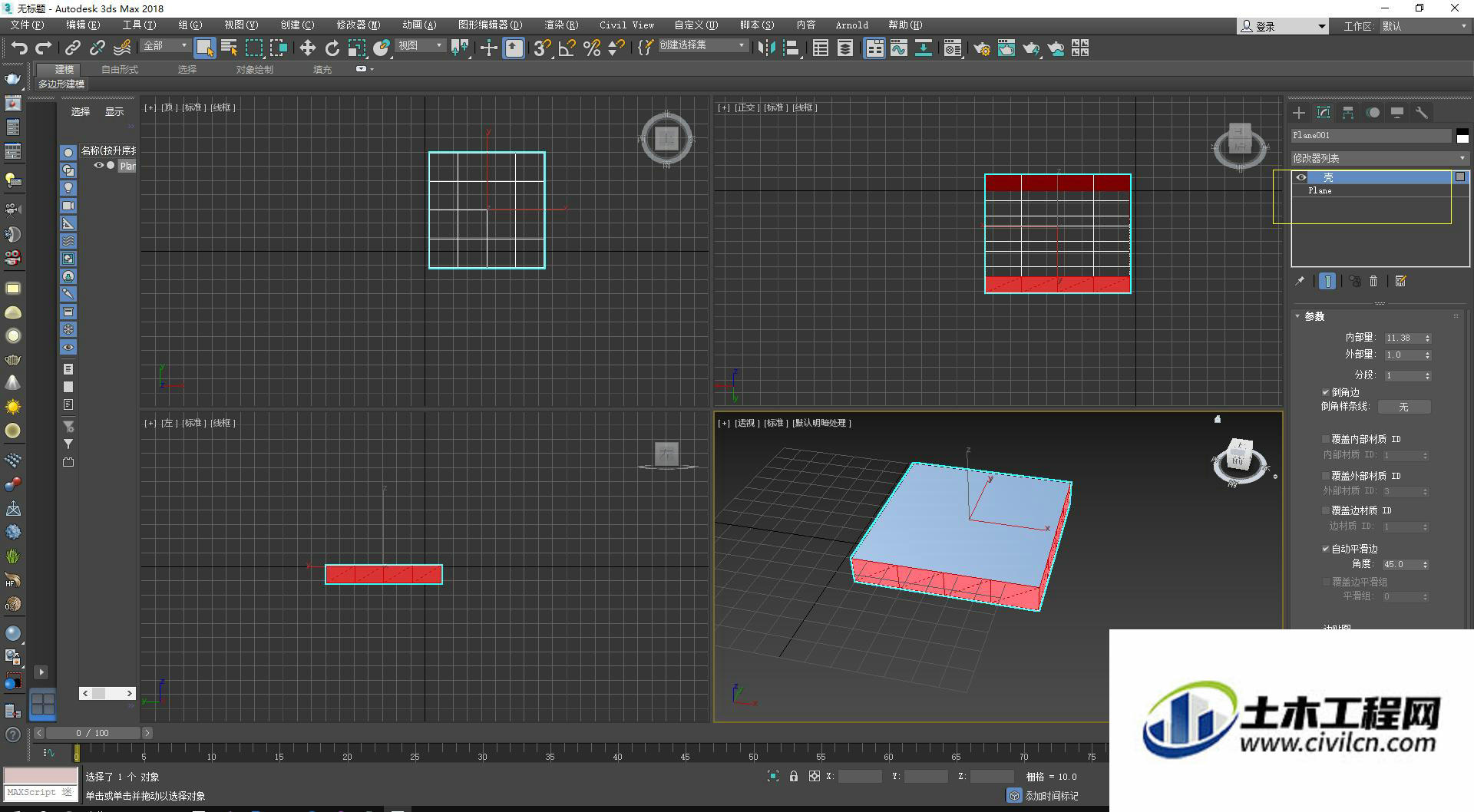Screen dimensions: 1474x812
Task: Click the 多边形建模 panel button
Action: coord(61,84)
